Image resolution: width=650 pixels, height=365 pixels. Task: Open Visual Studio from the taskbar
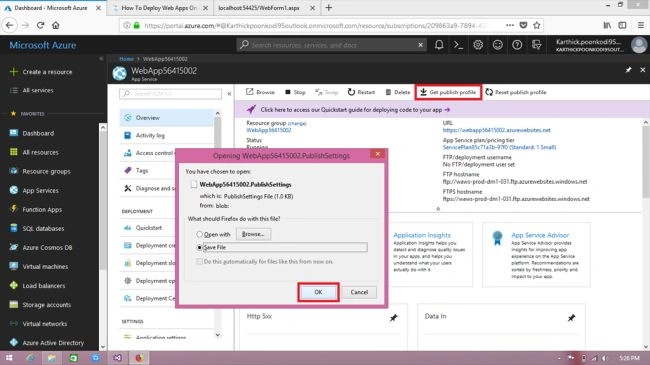coord(117,358)
